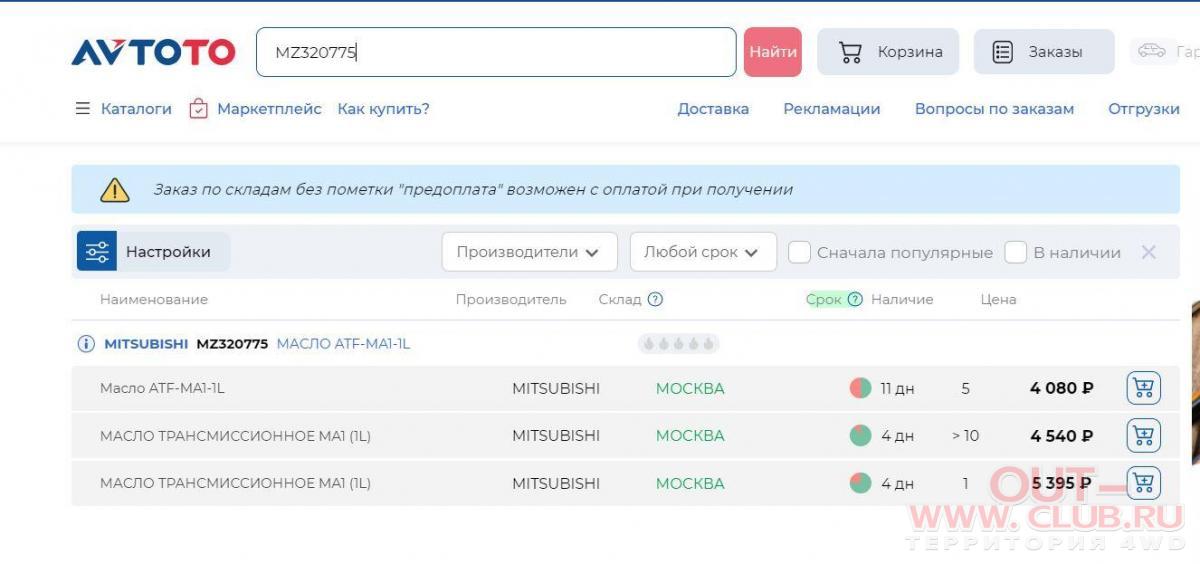The height and width of the screenshot is (564, 1200).
Task: Click the search field containing MZ320775
Action: point(496,52)
